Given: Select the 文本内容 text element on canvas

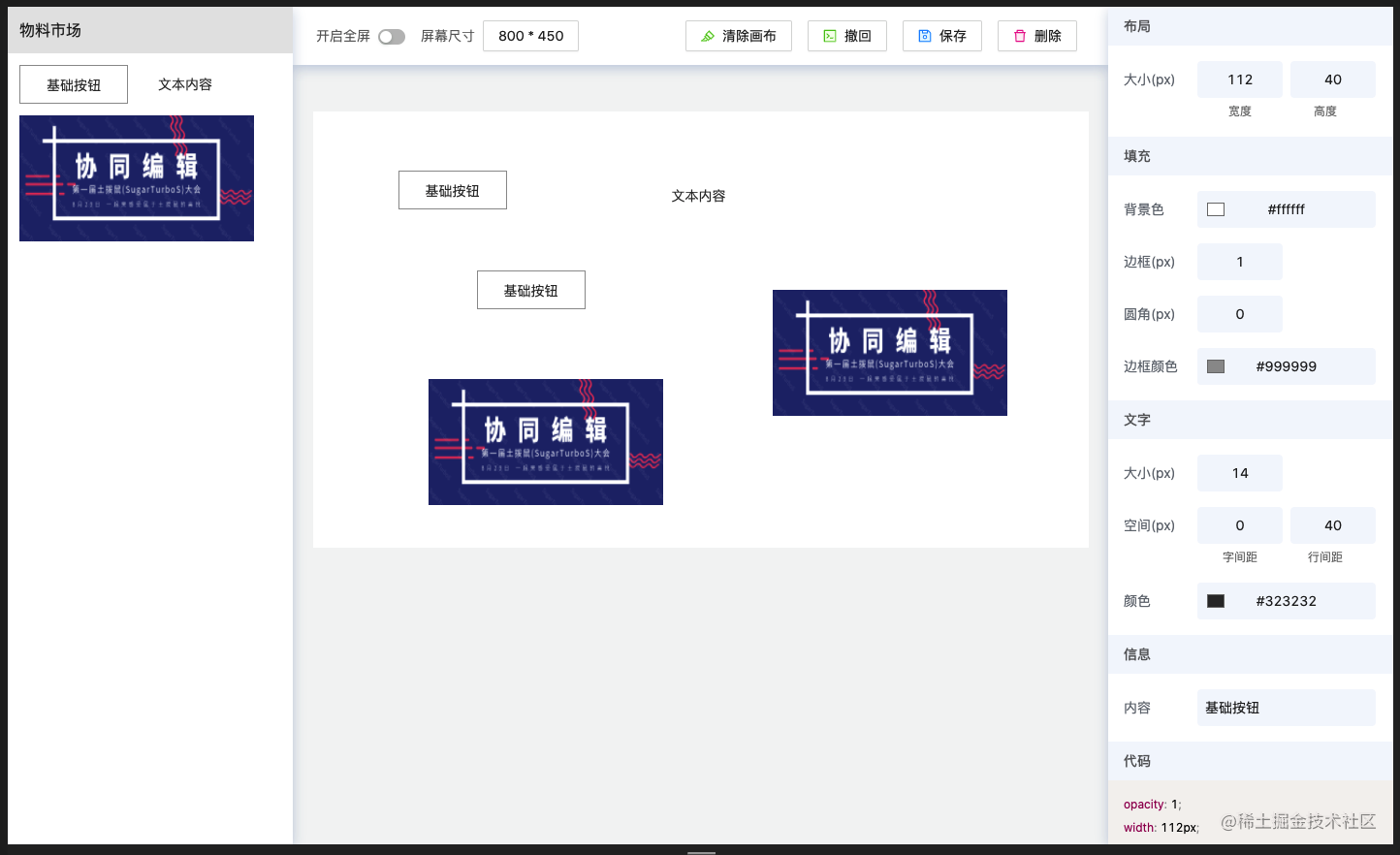Looking at the screenshot, I should point(698,196).
